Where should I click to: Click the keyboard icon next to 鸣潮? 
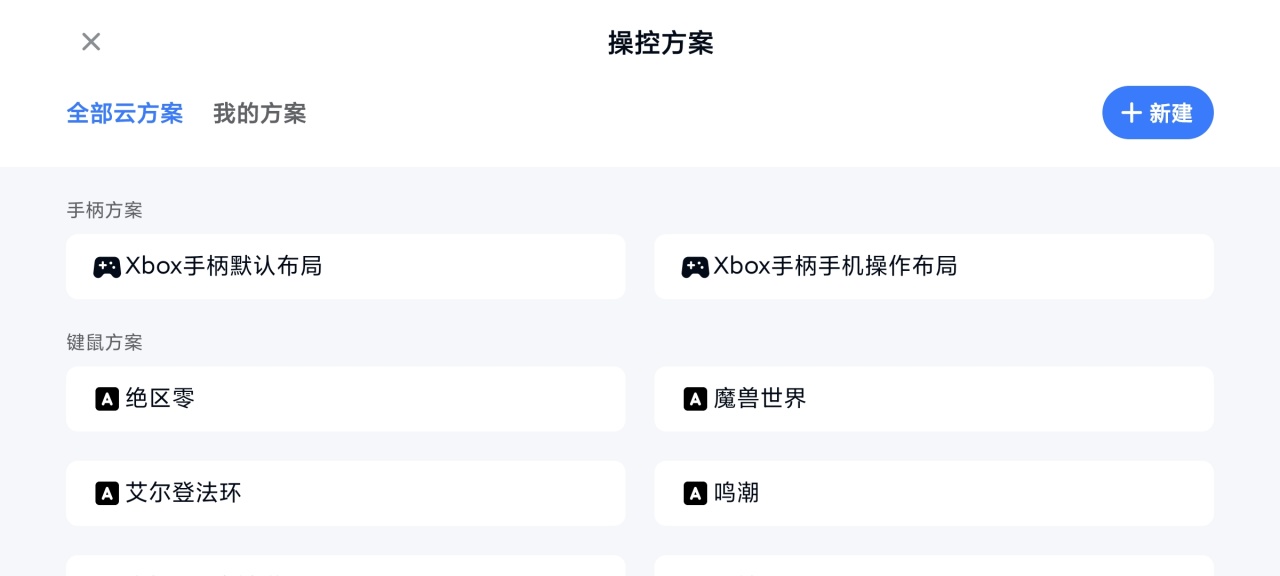coord(695,493)
